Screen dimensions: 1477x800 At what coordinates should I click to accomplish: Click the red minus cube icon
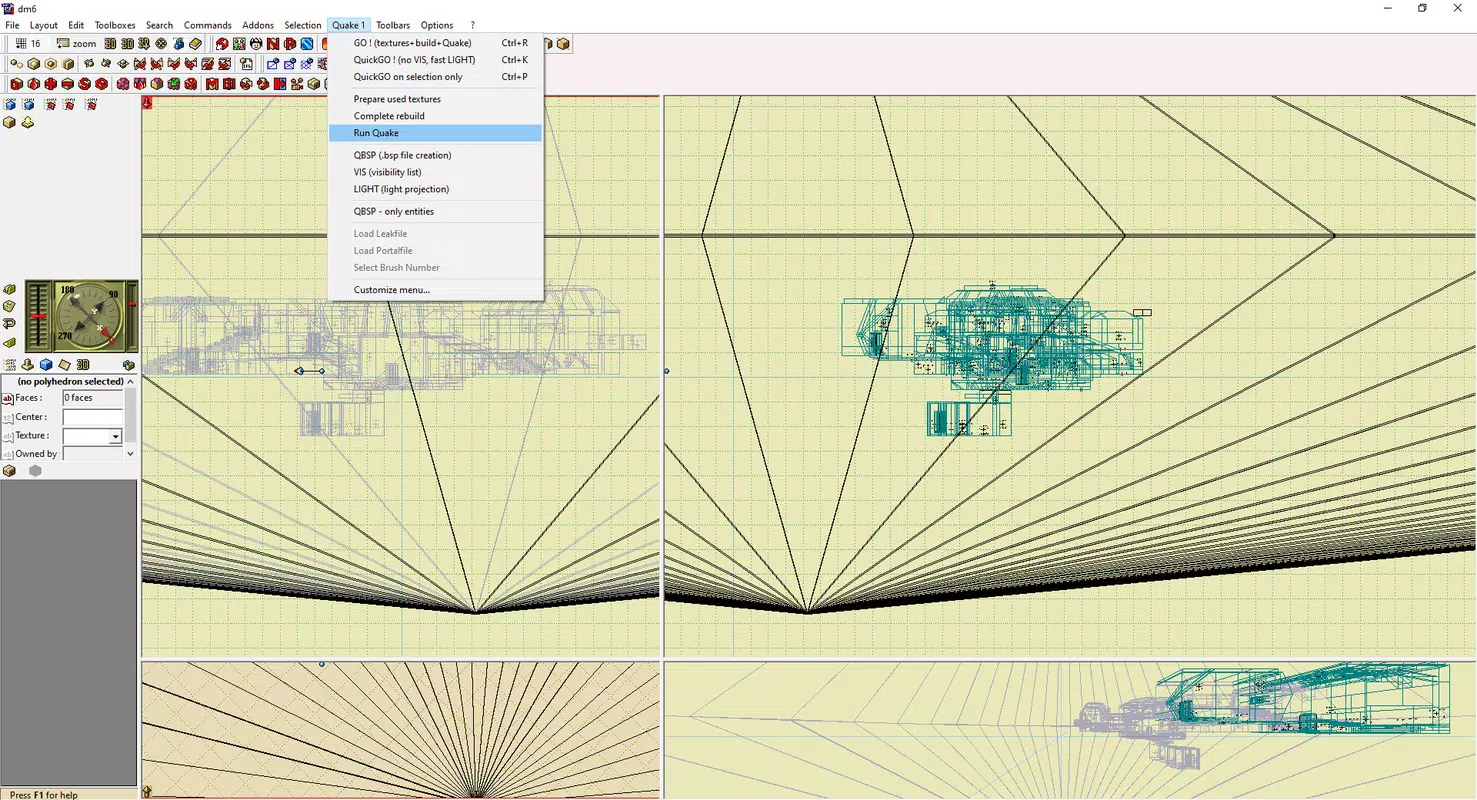[68, 84]
